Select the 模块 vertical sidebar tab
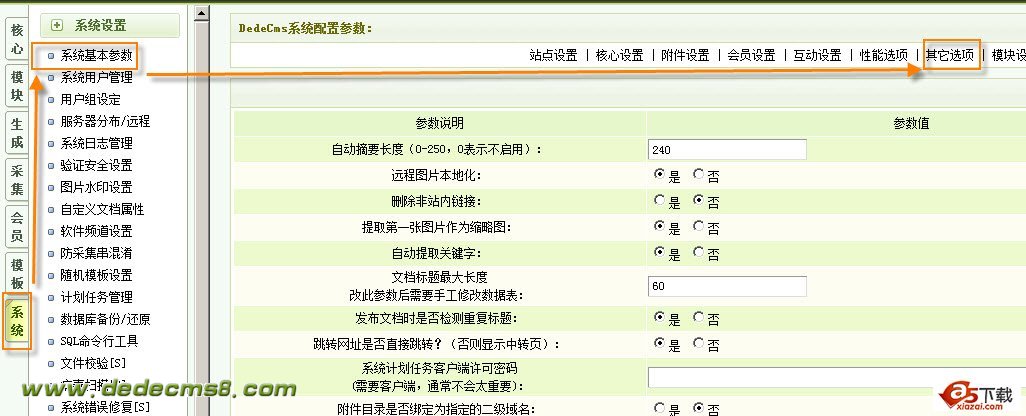 coord(17,86)
